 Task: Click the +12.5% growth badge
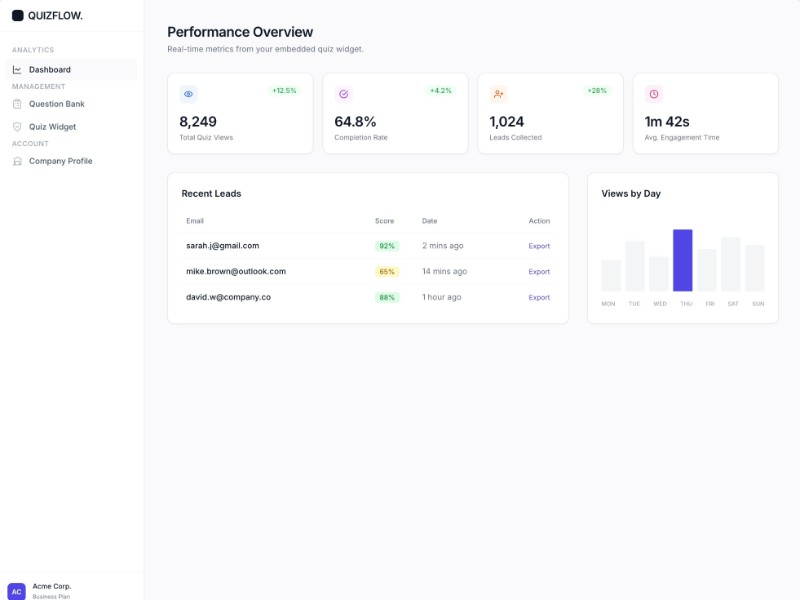(x=284, y=91)
